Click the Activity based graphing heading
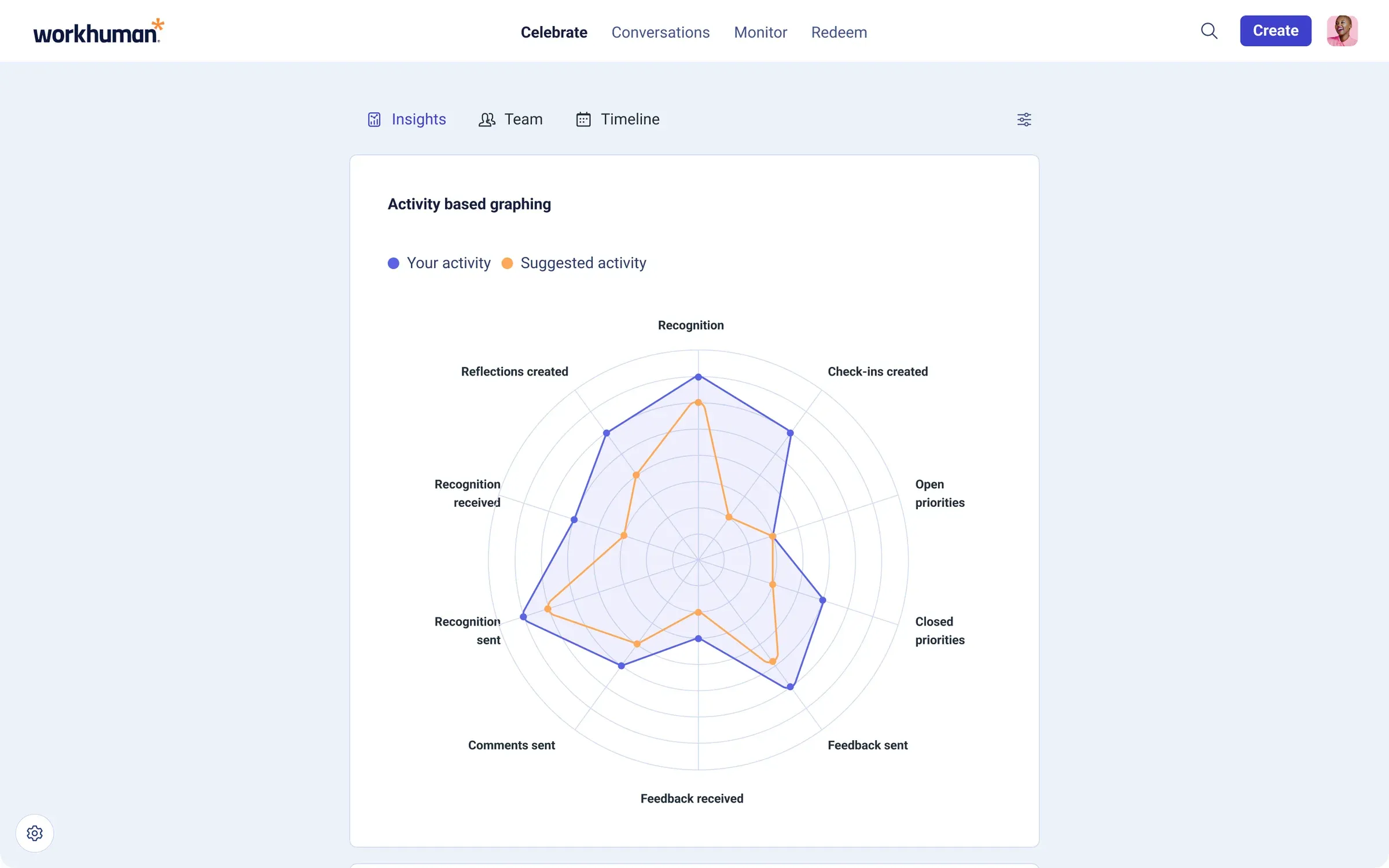The height and width of the screenshot is (868, 1389). (x=469, y=204)
